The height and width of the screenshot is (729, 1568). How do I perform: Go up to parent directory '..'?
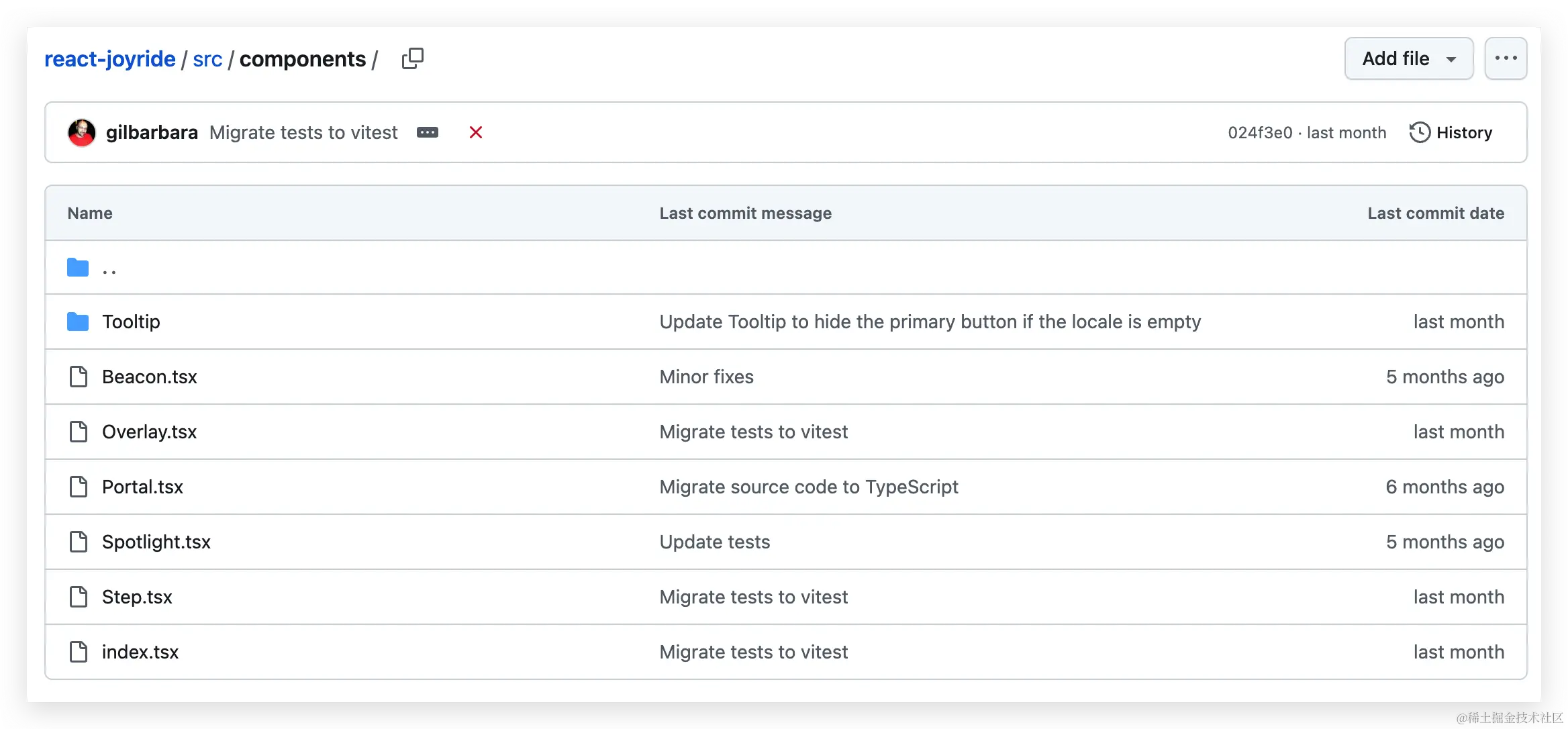pos(109,271)
